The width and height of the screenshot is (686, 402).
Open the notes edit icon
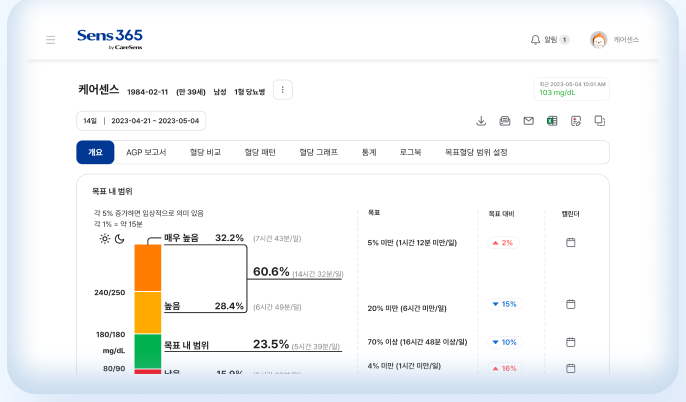tap(576, 121)
